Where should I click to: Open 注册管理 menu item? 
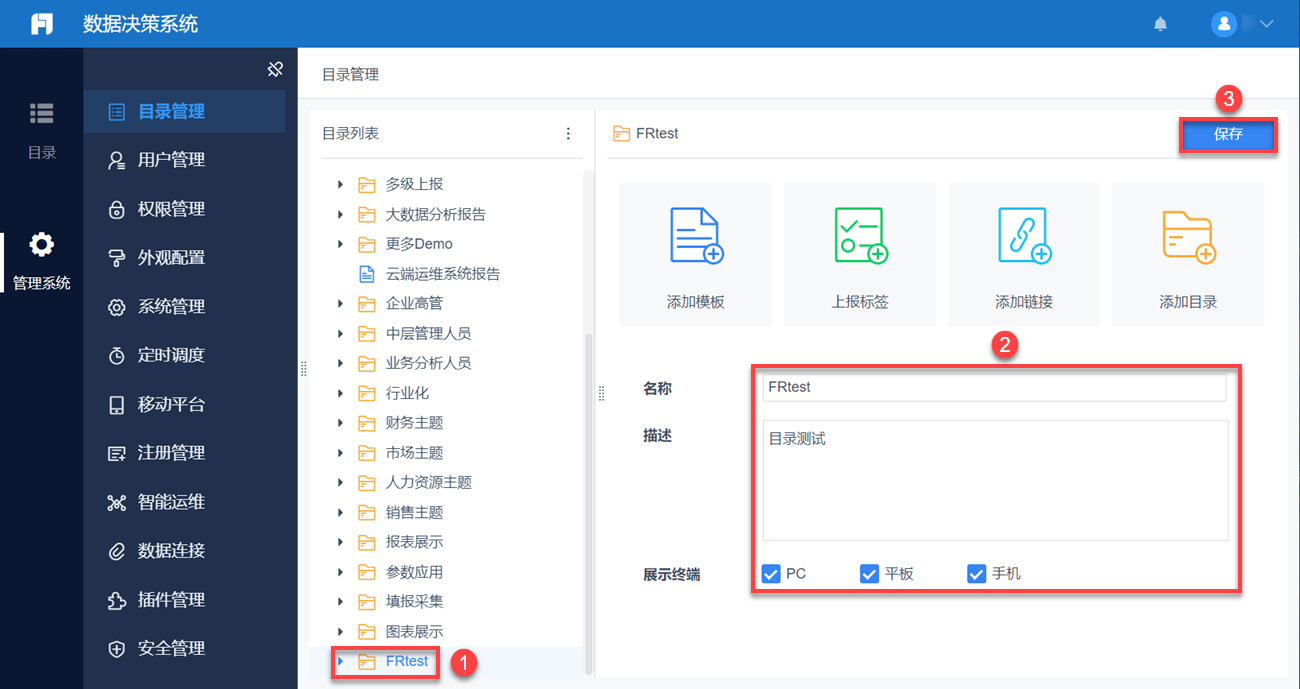[185, 453]
